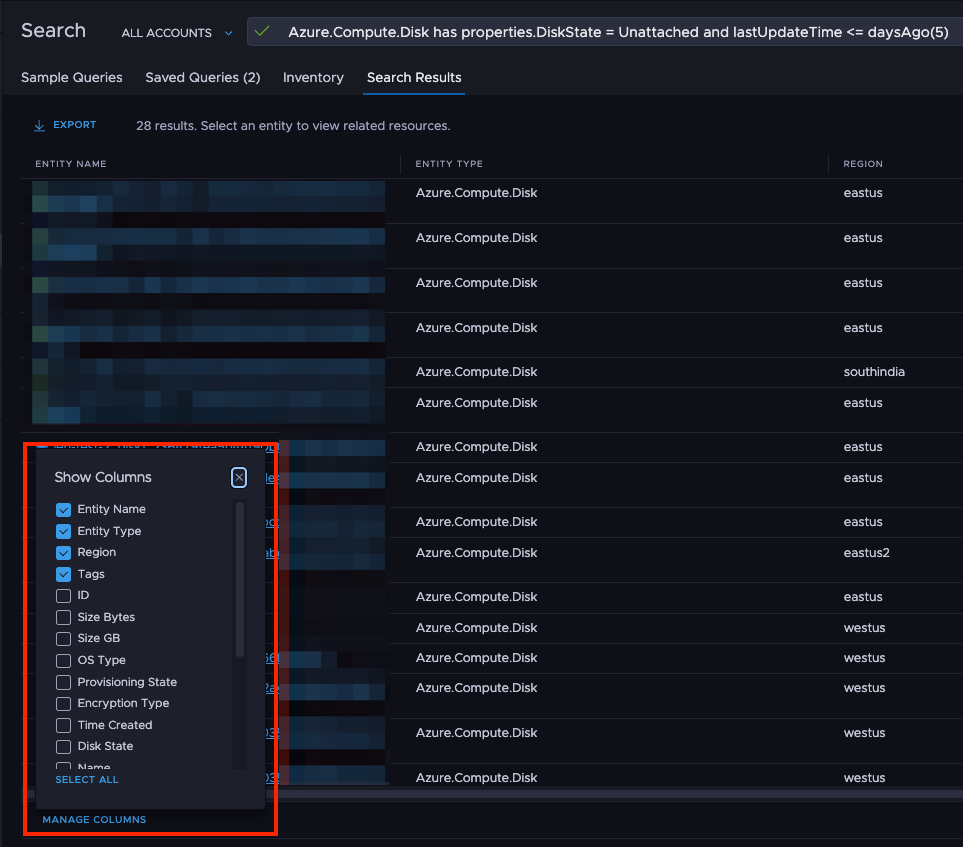Enable the Provisioning State column
This screenshot has width=963, height=847.
63,681
